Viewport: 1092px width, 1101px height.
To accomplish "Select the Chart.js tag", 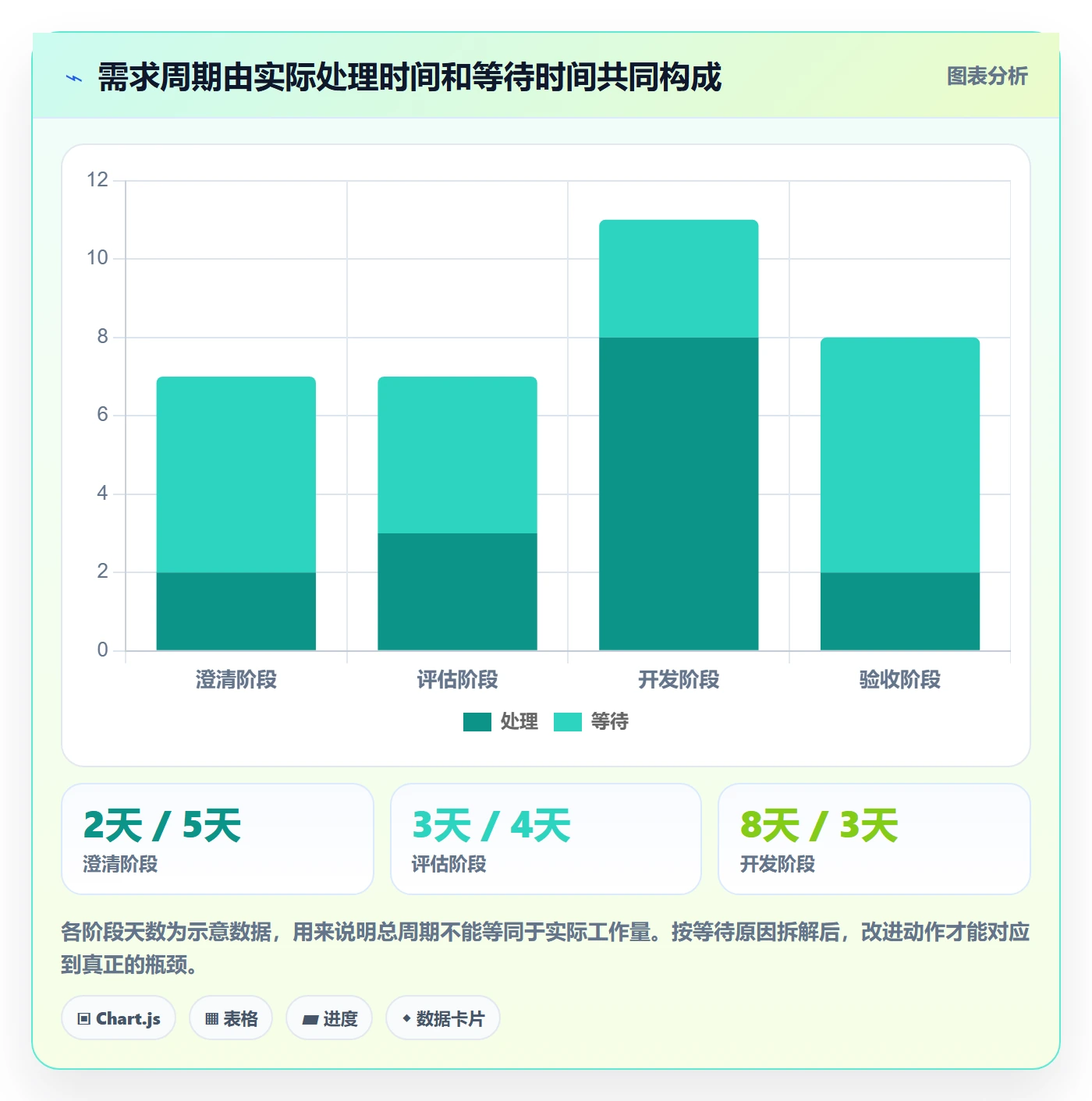I will tap(119, 1018).
